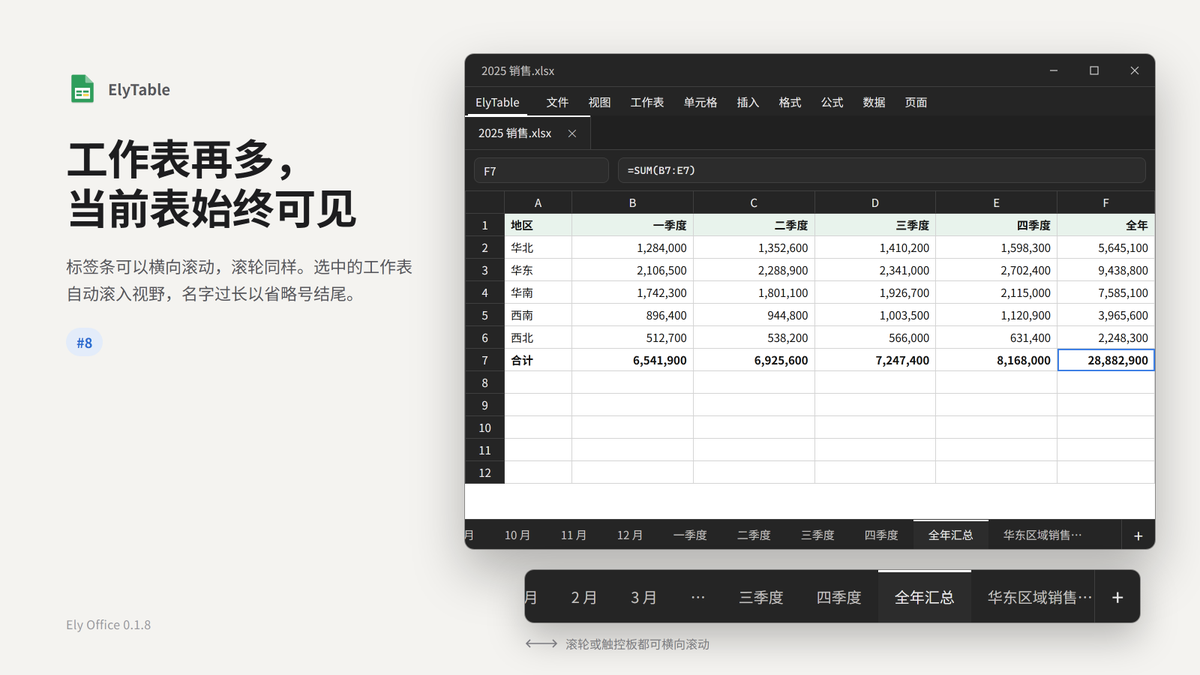The image size is (1200, 675).
Task: Select 全年汇总 sheet tab in window
Action: 951,535
